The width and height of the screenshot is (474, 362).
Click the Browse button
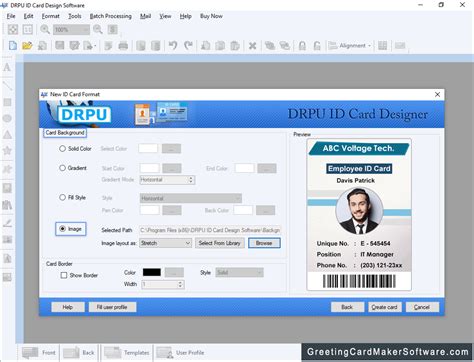264,243
